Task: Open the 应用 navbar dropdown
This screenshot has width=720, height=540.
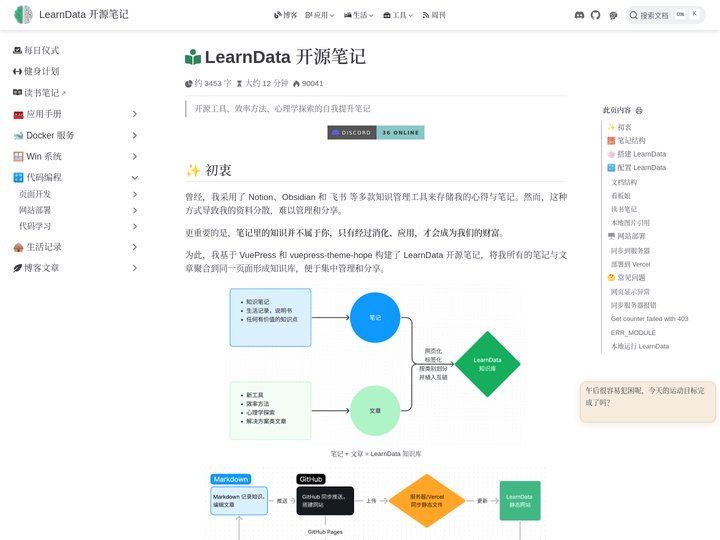Action: click(320, 15)
